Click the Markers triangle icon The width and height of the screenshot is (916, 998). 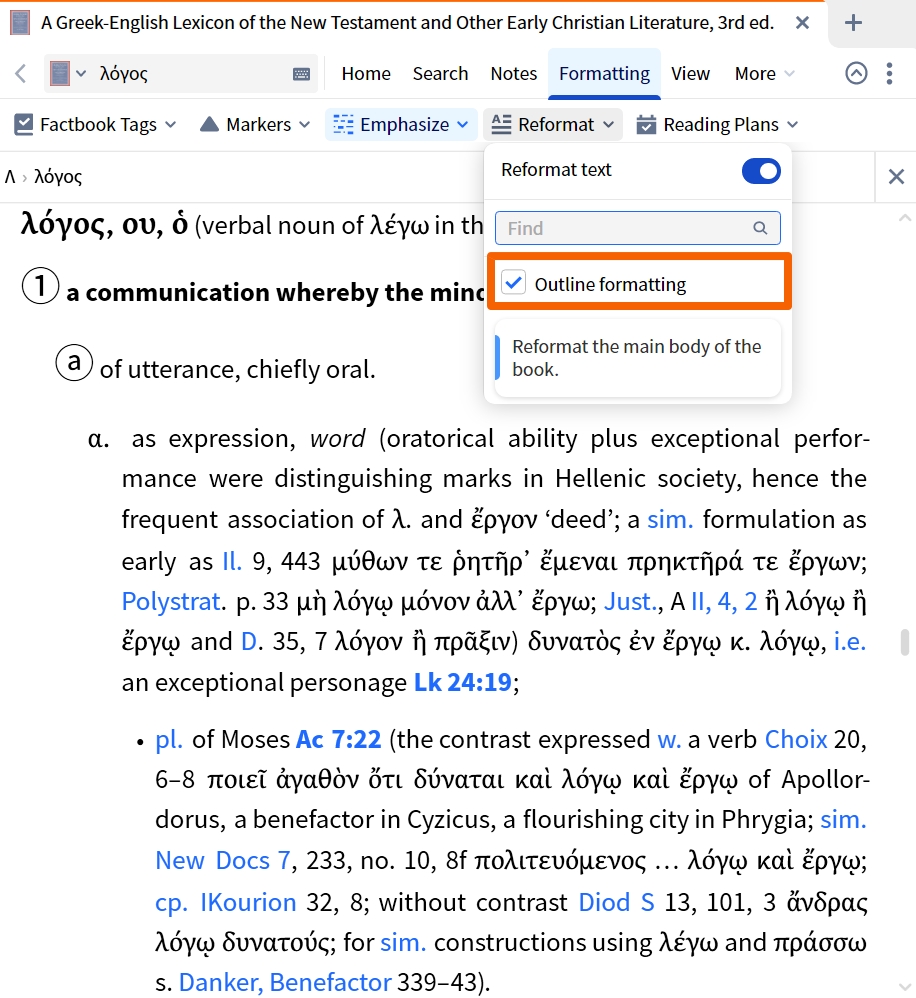[x=209, y=125]
